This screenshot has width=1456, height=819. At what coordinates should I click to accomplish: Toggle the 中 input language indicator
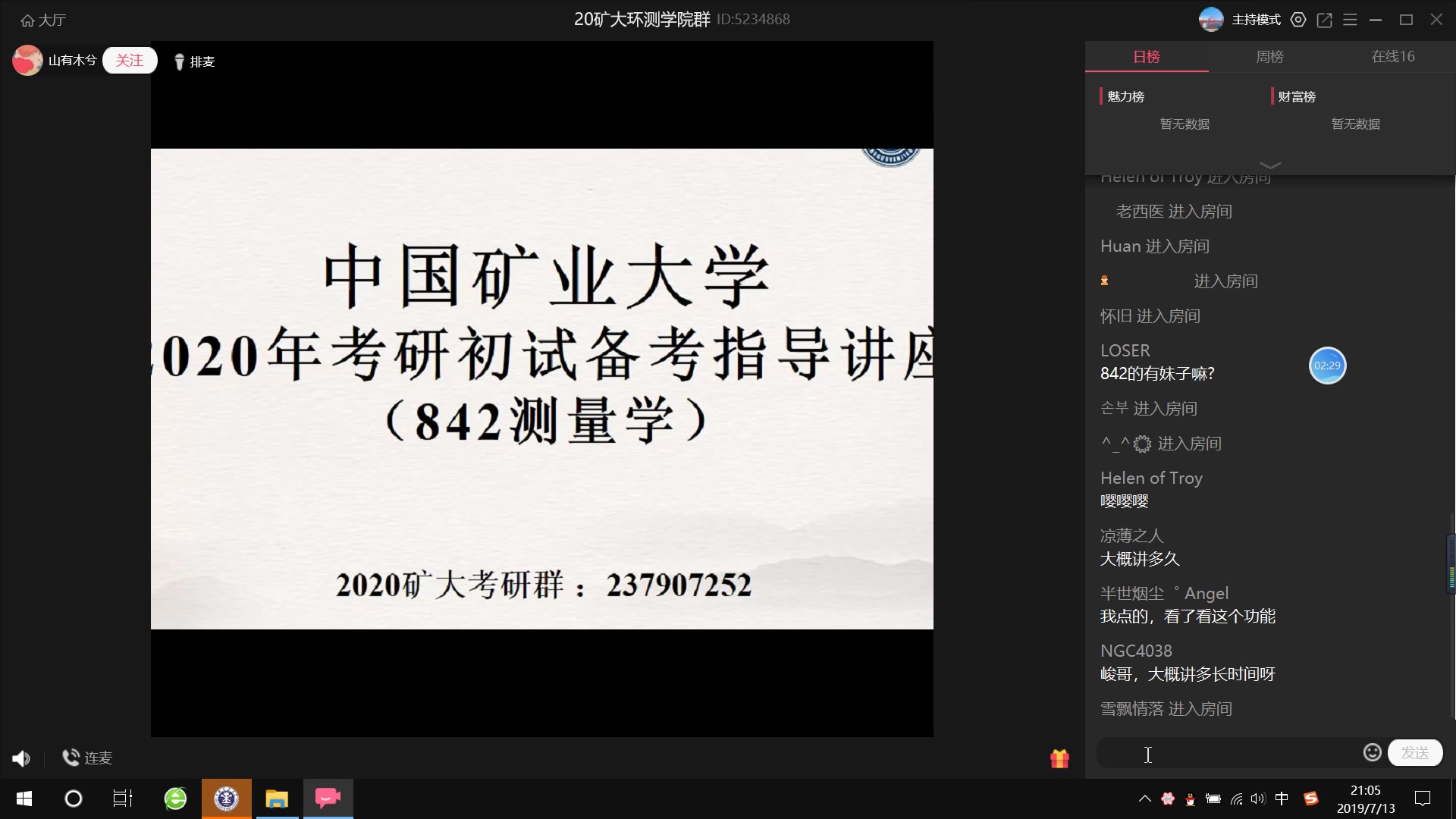(1282, 799)
